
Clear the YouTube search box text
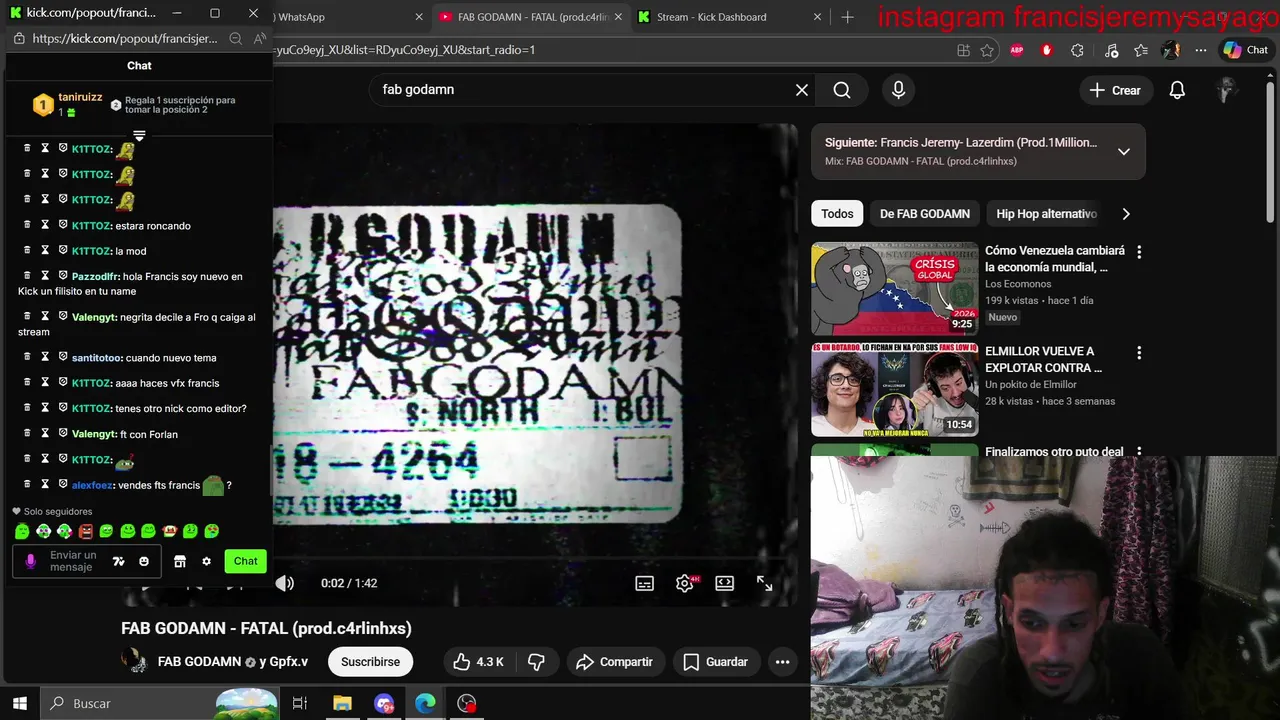point(802,90)
